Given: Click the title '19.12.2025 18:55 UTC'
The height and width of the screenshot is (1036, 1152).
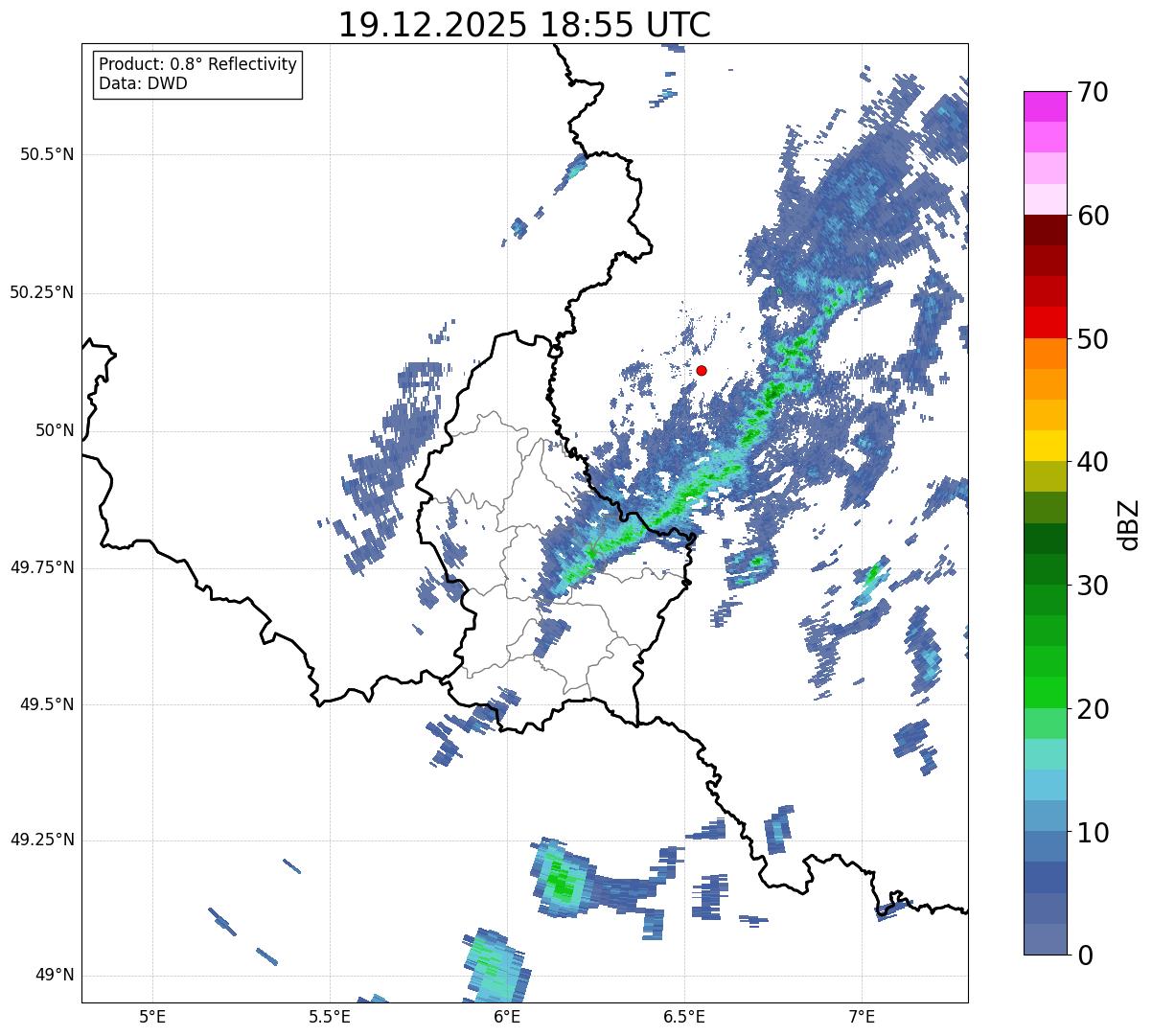Looking at the screenshot, I should 524,24.
